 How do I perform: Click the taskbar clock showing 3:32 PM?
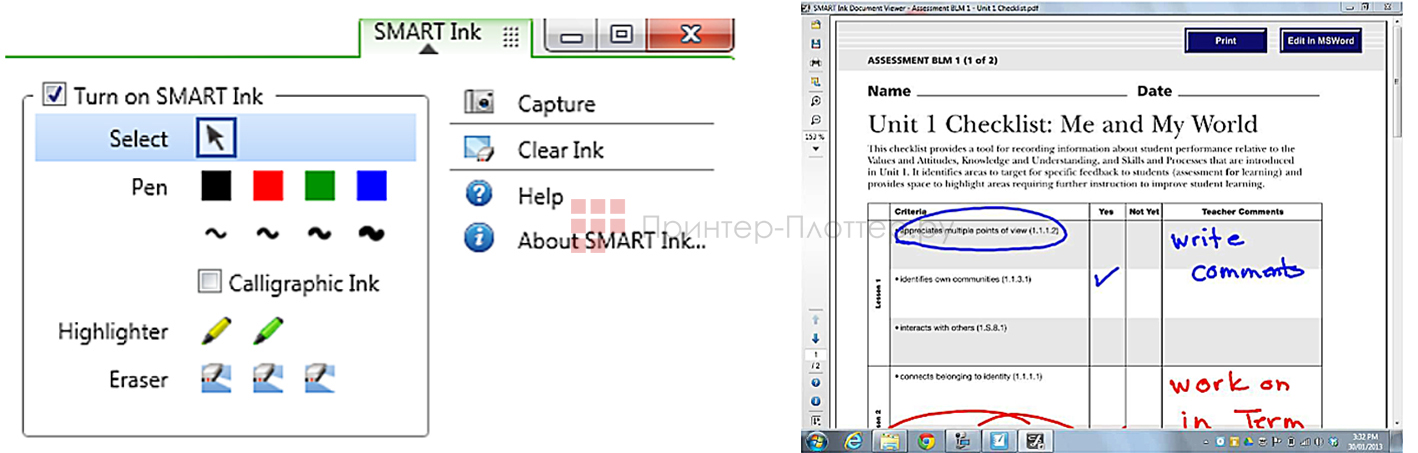(1365, 441)
